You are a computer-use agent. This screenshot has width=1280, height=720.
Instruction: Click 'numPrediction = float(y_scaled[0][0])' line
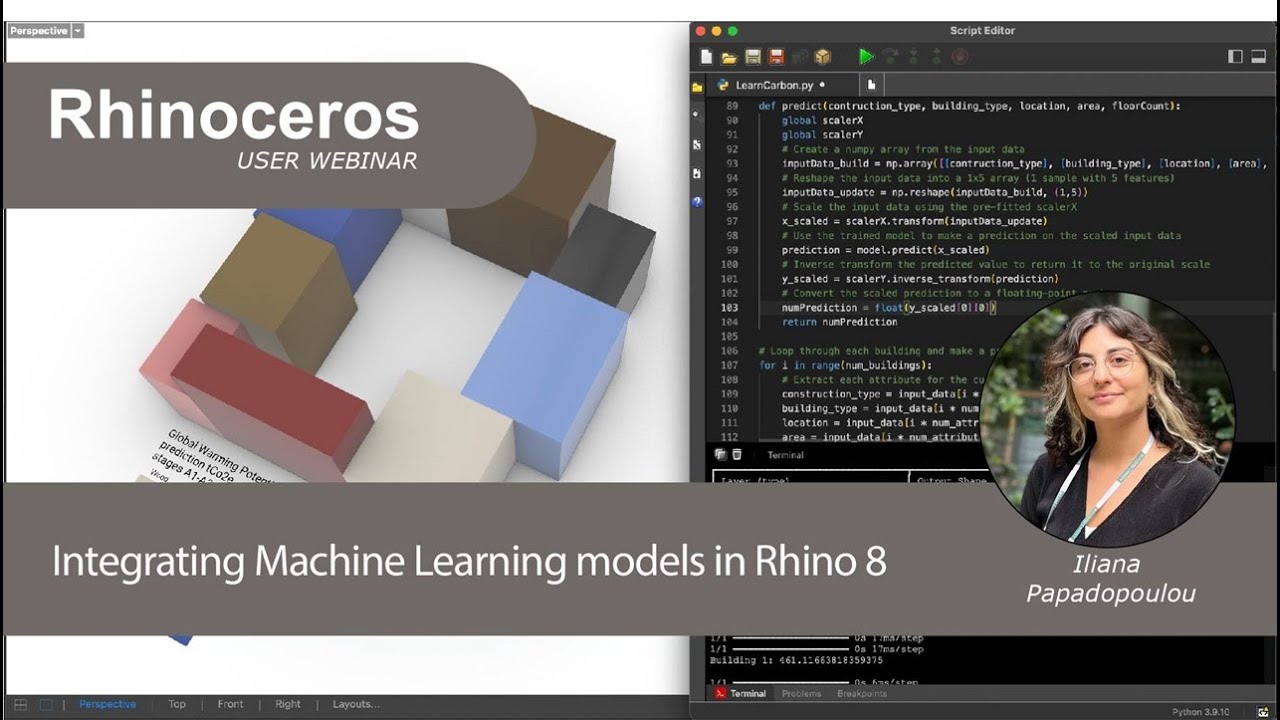(x=889, y=308)
